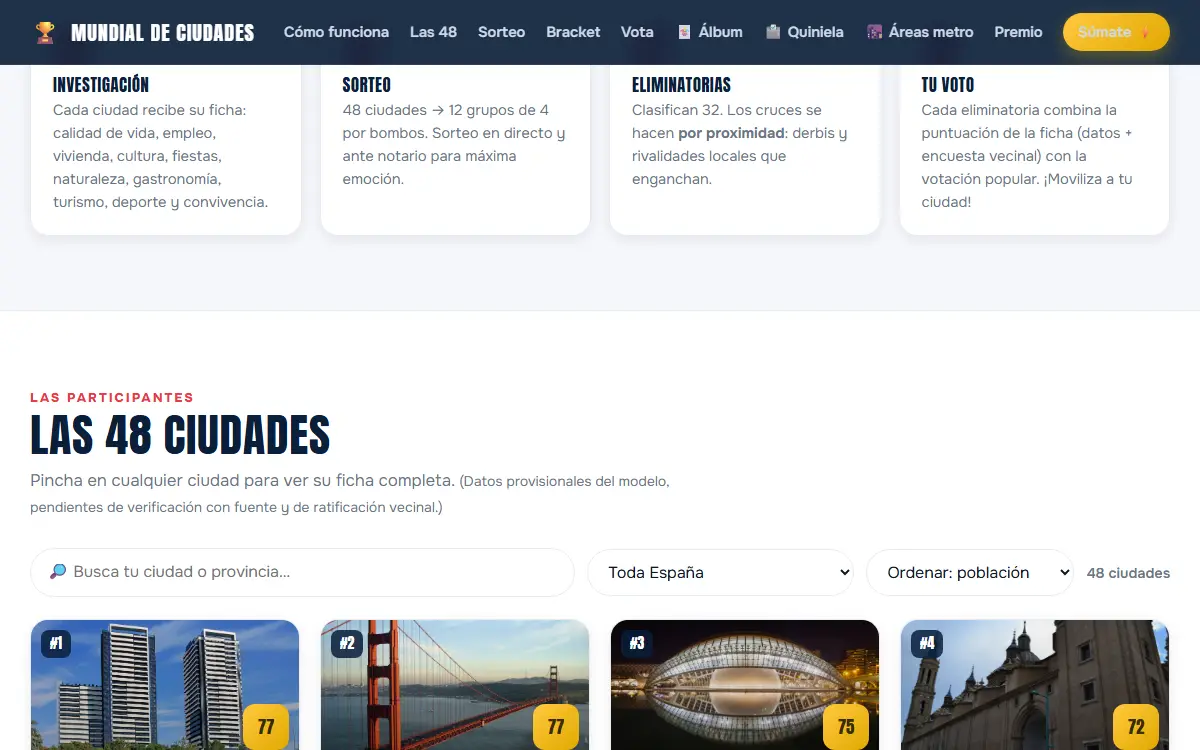Focus the Busca tu ciudad search field

[302, 572]
